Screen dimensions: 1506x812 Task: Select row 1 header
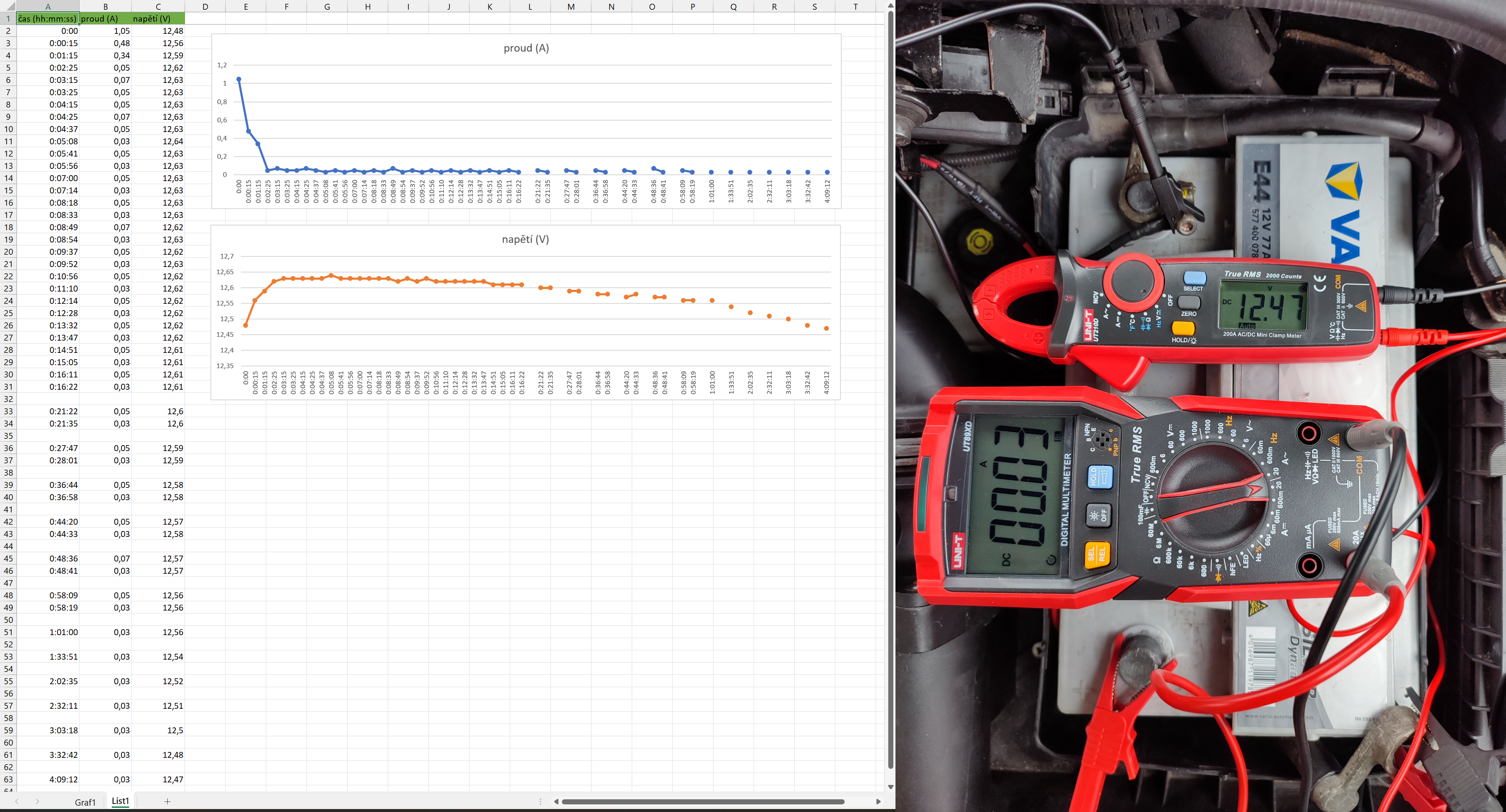pyautogui.click(x=8, y=19)
